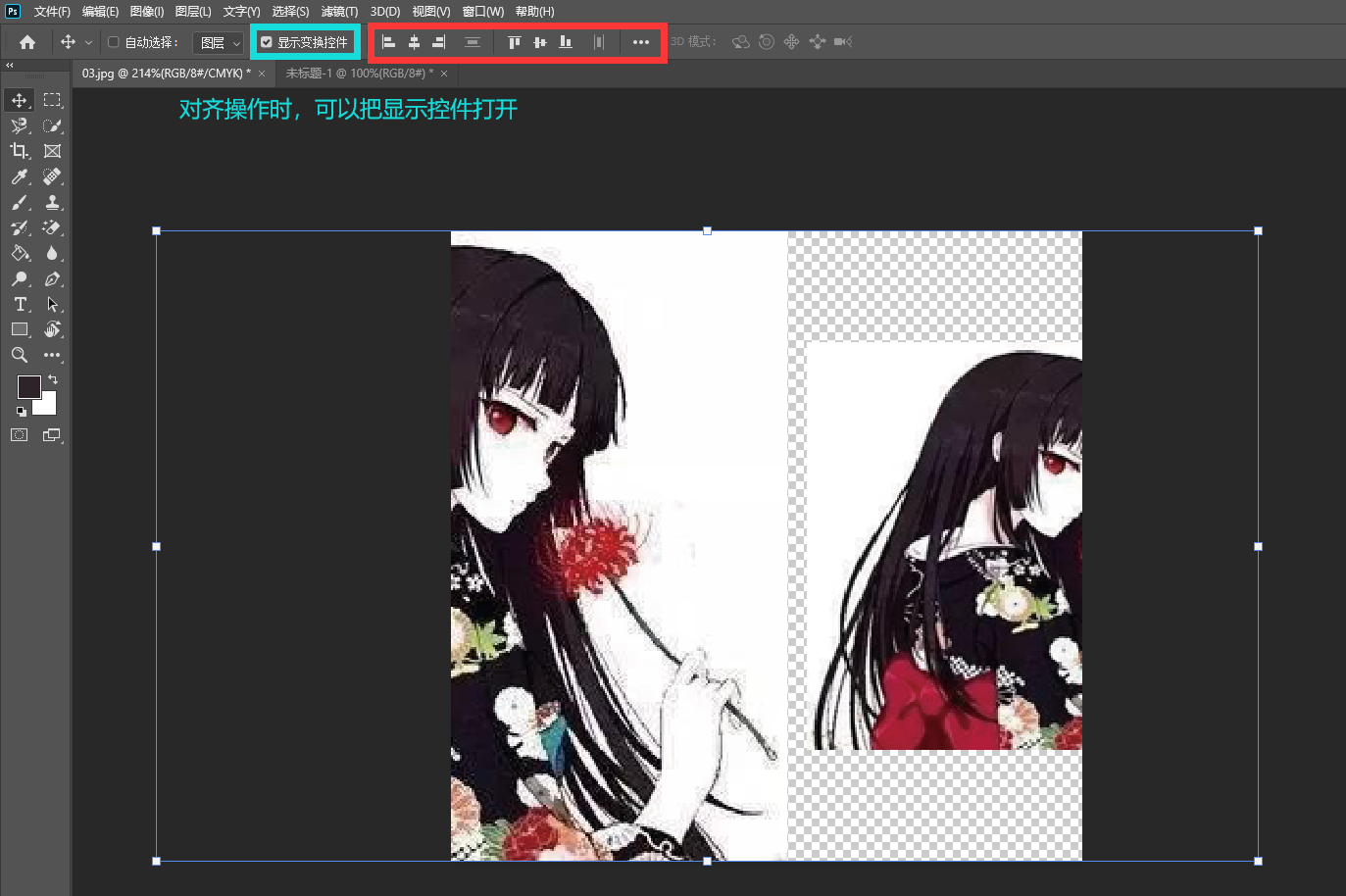Image resolution: width=1346 pixels, height=896 pixels.
Task: Close the 03.jpg document tab
Action: click(x=262, y=74)
